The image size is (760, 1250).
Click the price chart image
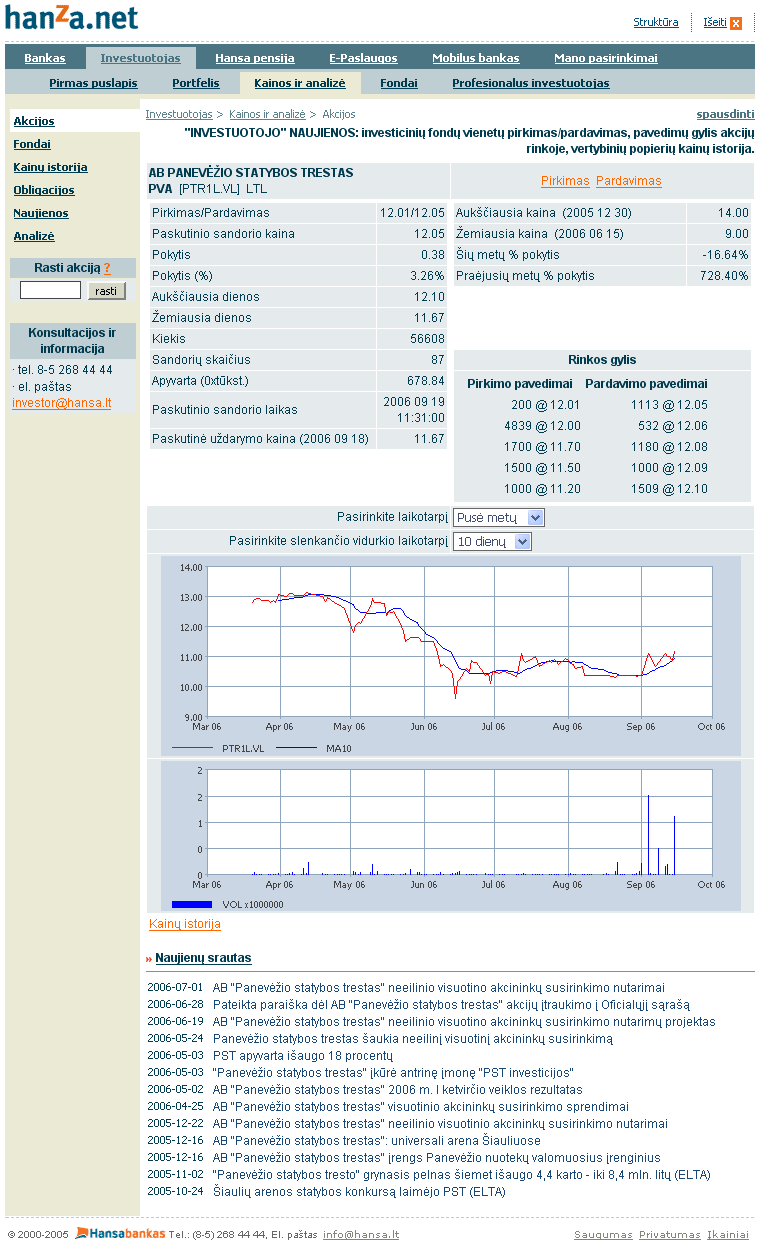451,656
